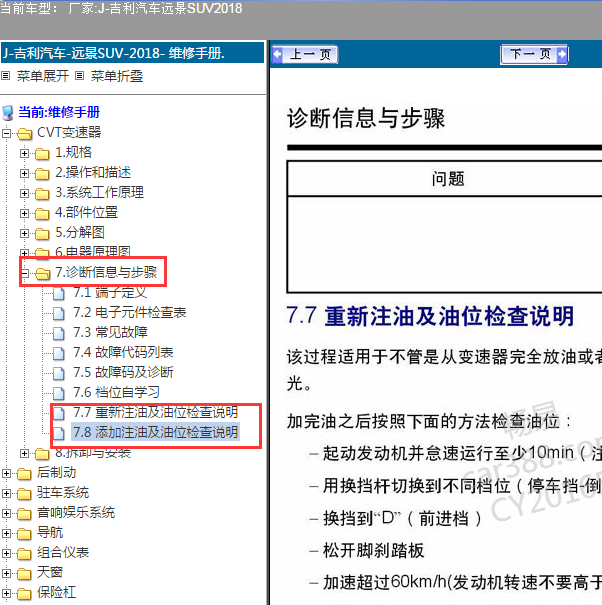
Task: Open the 当前:维修手册 root link
Action: pos(59,112)
